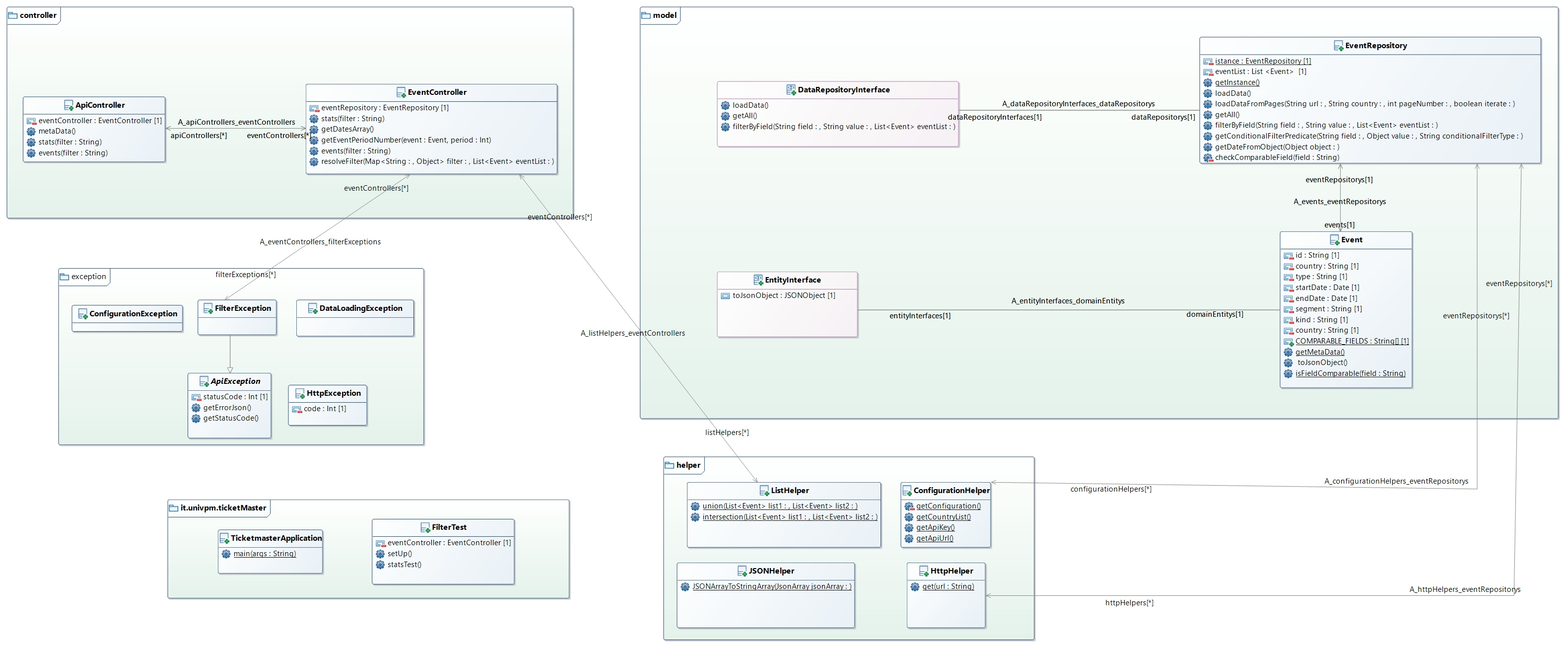Viewport: 1568px width, 648px height.
Task: Click the EntityInterface interface icon
Action: click(x=758, y=280)
